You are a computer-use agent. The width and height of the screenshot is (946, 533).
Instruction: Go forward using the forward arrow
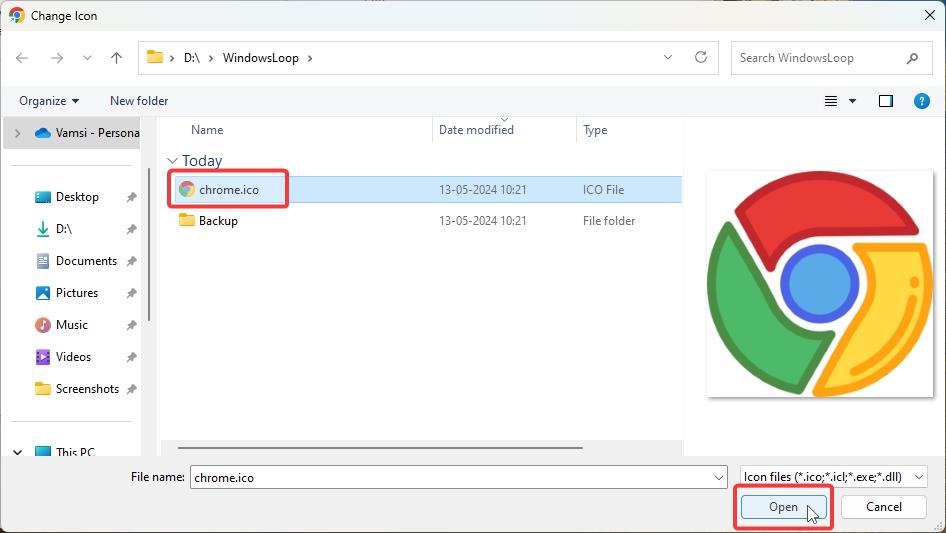pos(57,58)
